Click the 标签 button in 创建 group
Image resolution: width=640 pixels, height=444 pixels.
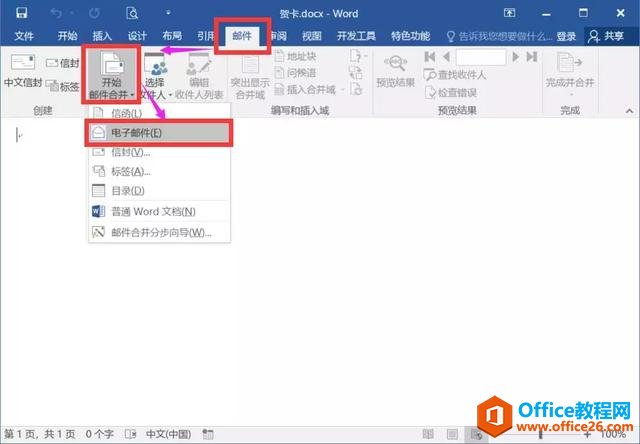pos(62,86)
